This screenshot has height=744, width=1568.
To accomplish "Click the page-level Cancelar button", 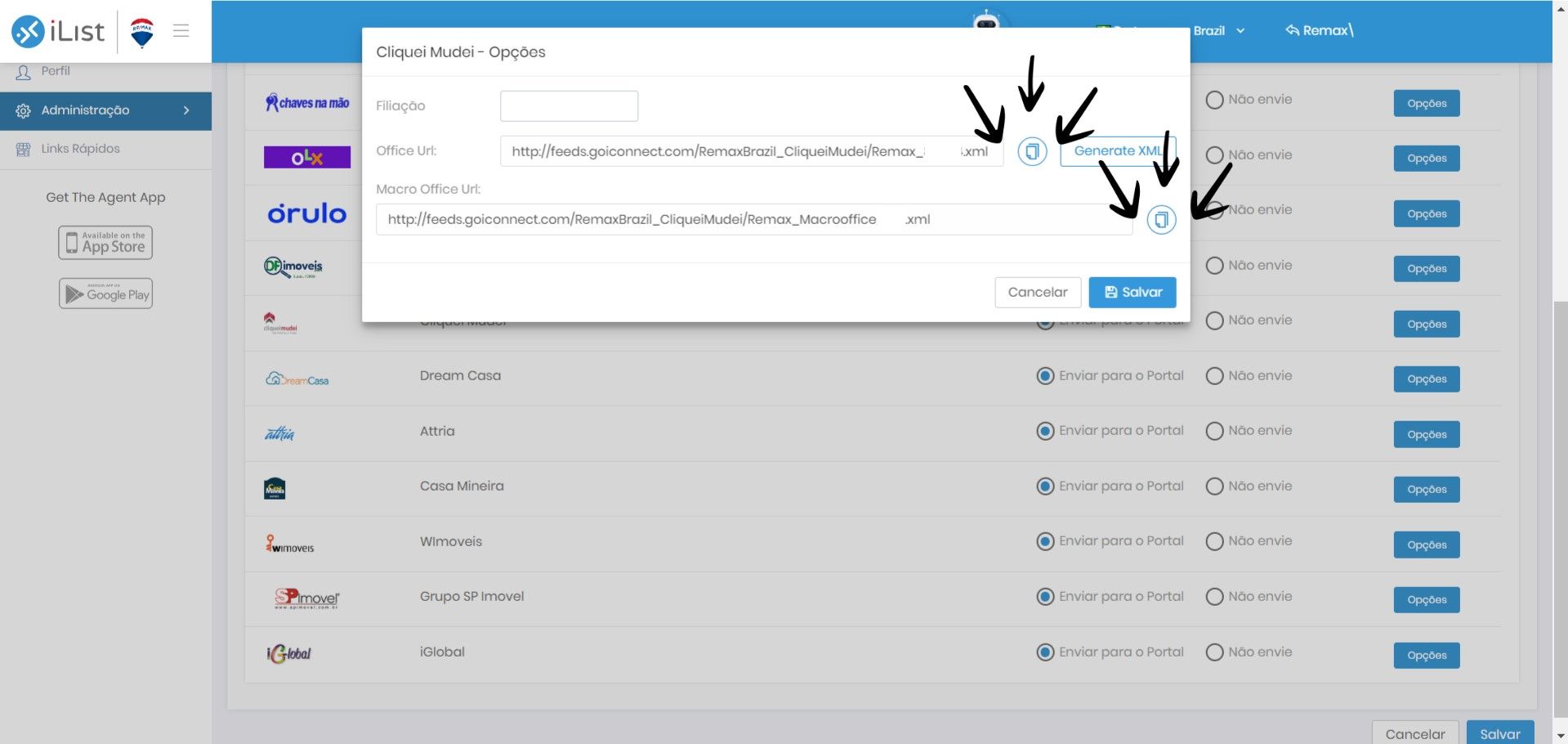I will click(1415, 733).
